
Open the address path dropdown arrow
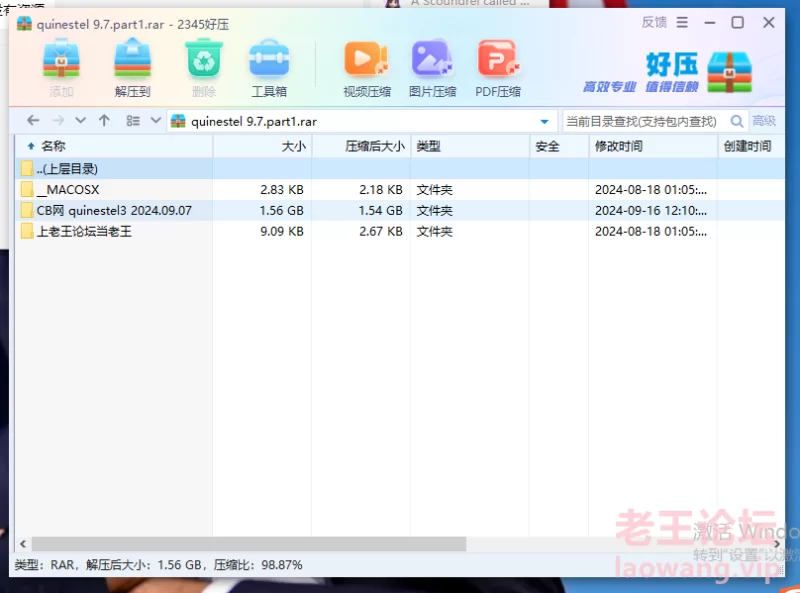click(x=544, y=121)
